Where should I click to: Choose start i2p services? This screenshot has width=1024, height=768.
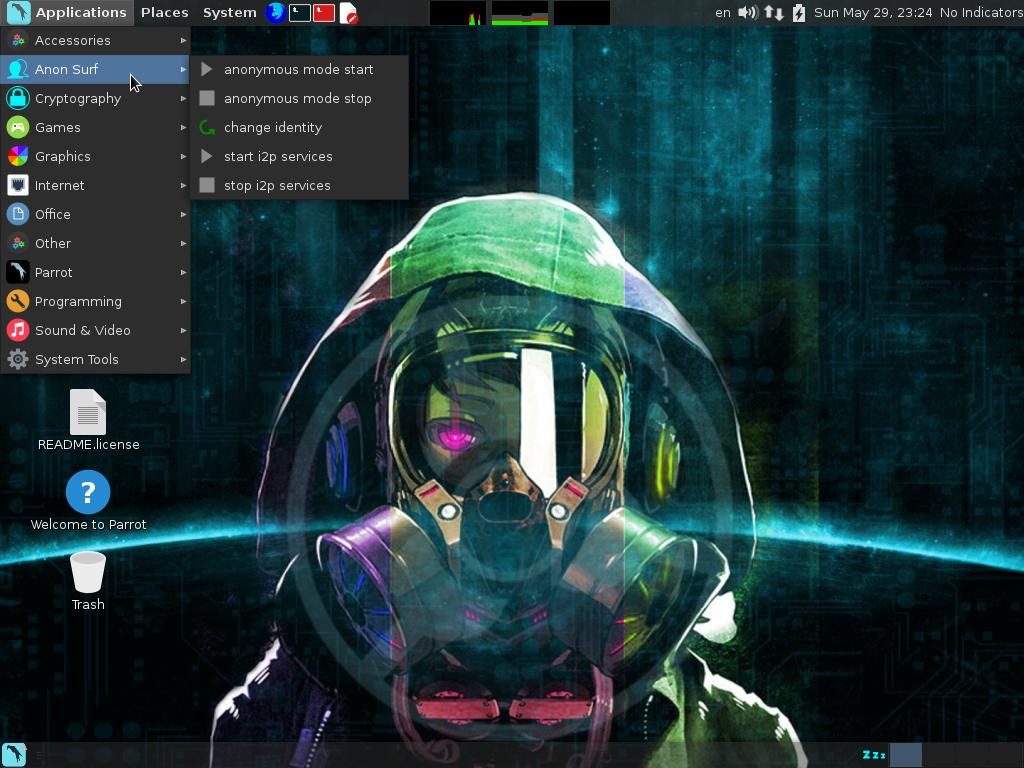pyautogui.click(x=300, y=156)
